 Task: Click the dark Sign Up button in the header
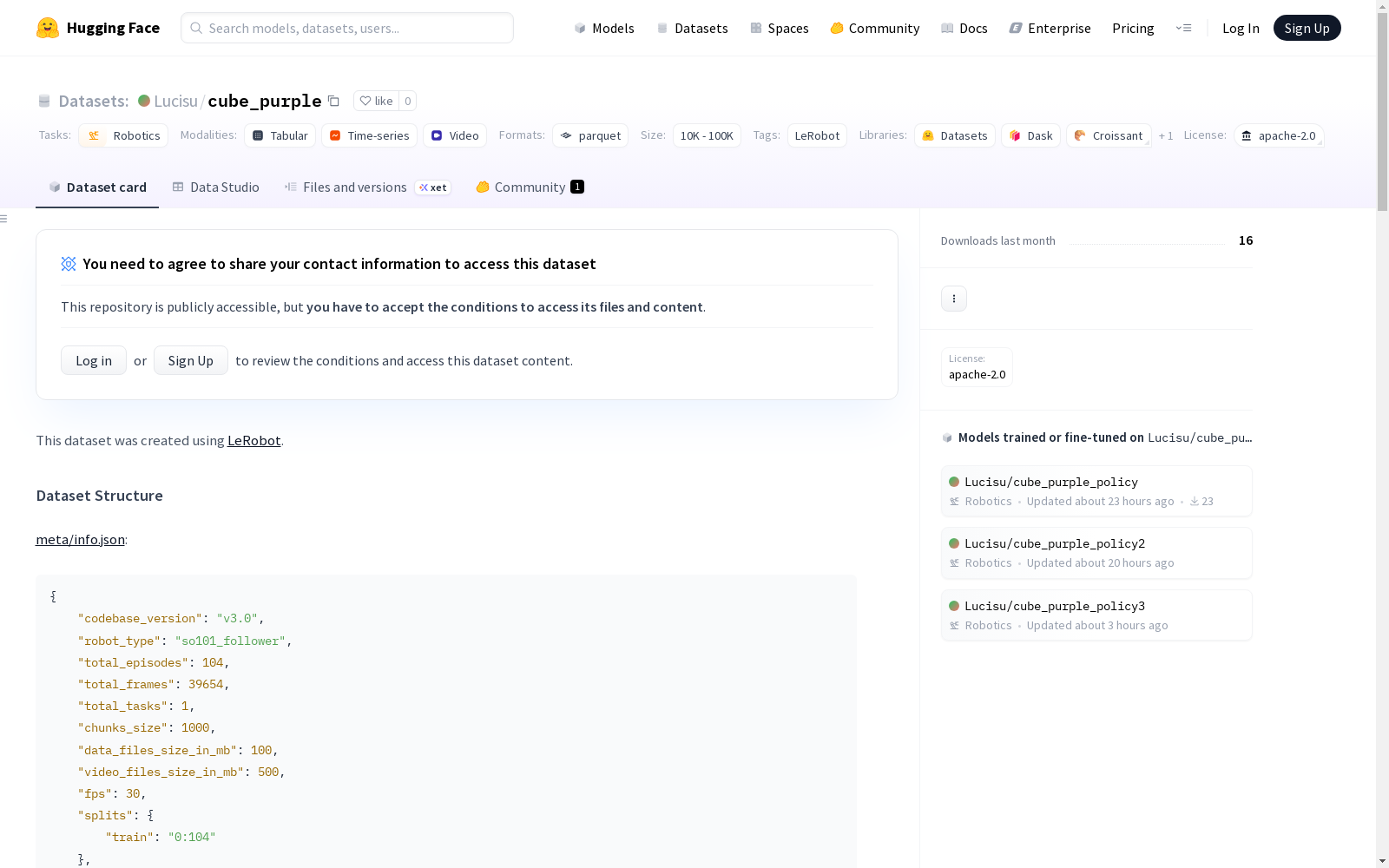point(1307,28)
